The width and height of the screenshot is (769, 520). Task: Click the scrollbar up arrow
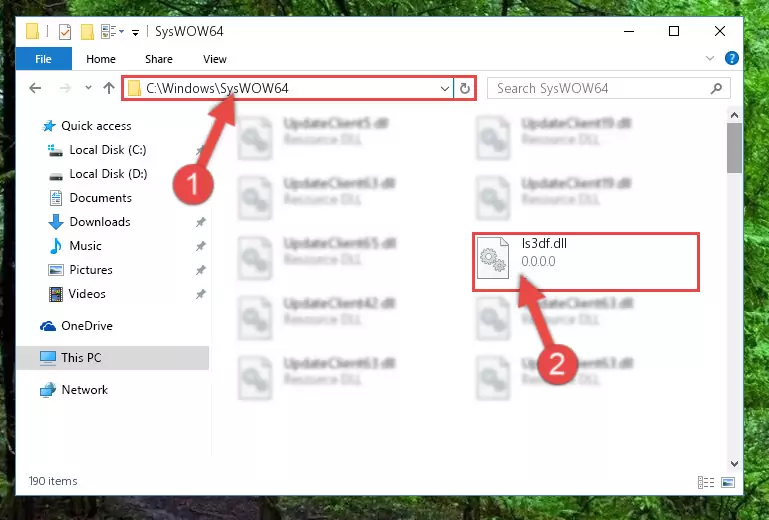tap(734, 115)
